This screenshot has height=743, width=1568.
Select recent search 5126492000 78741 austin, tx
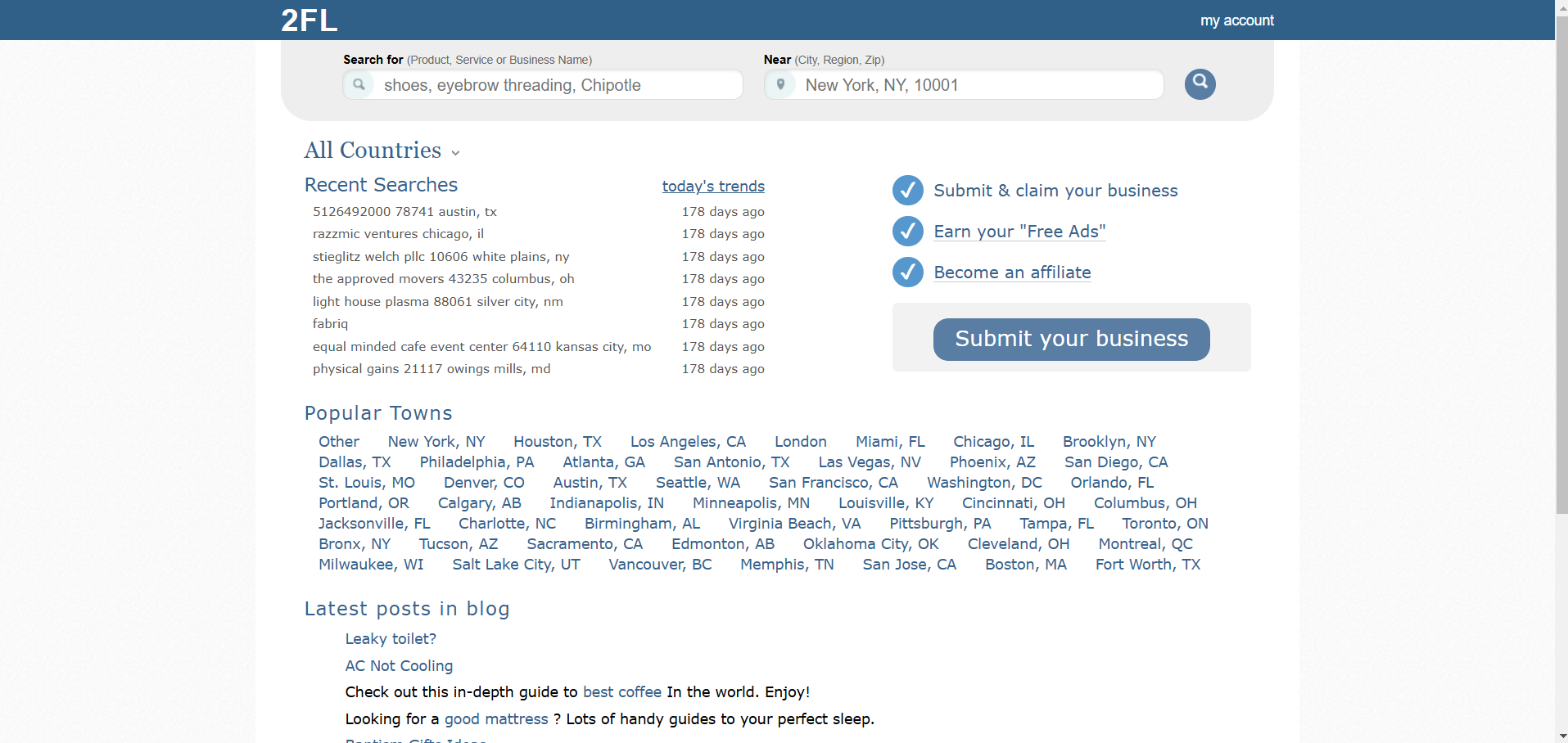(404, 211)
